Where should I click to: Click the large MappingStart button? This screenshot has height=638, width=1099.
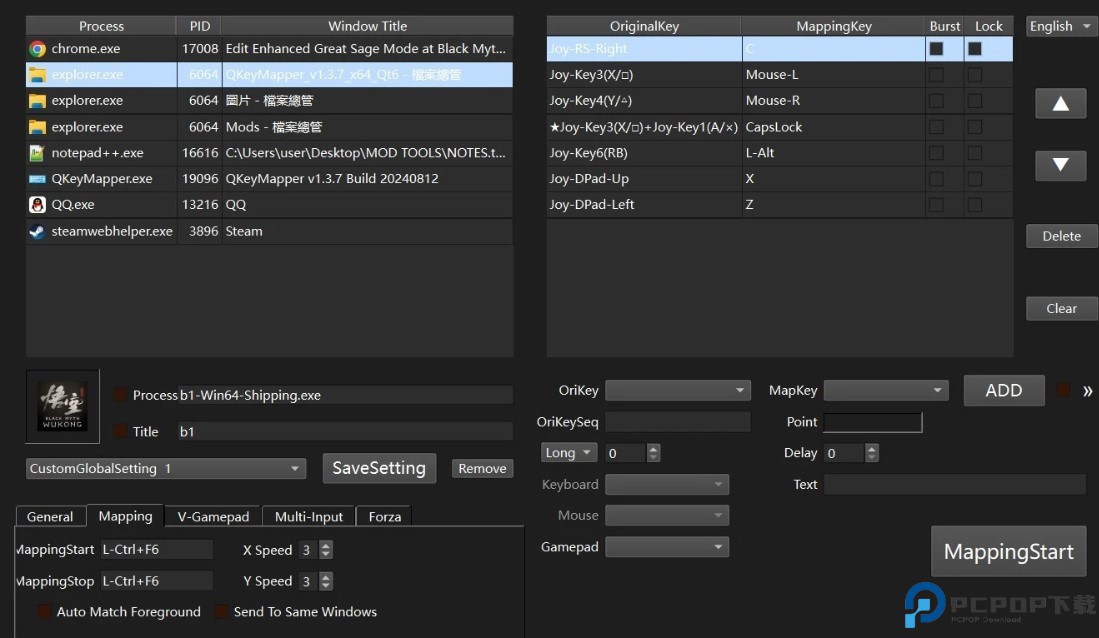coord(1009,552)
